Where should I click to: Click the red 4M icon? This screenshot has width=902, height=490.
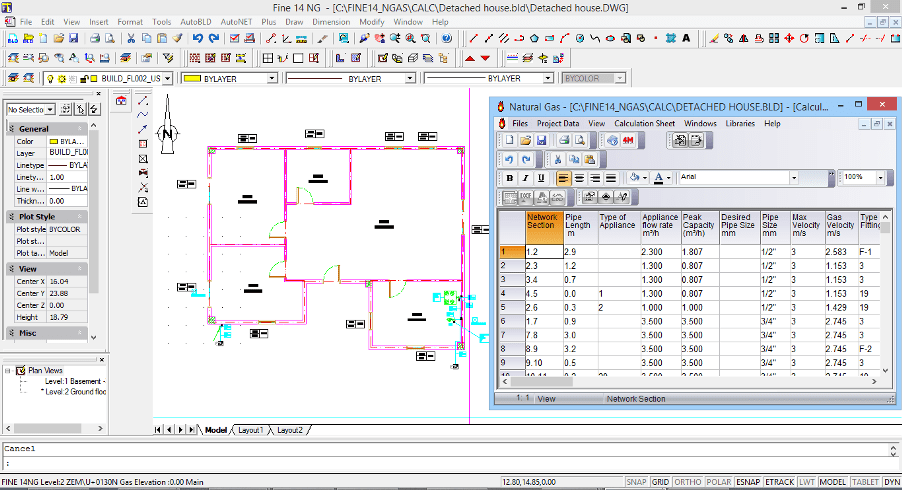click(x=629, y=140)
